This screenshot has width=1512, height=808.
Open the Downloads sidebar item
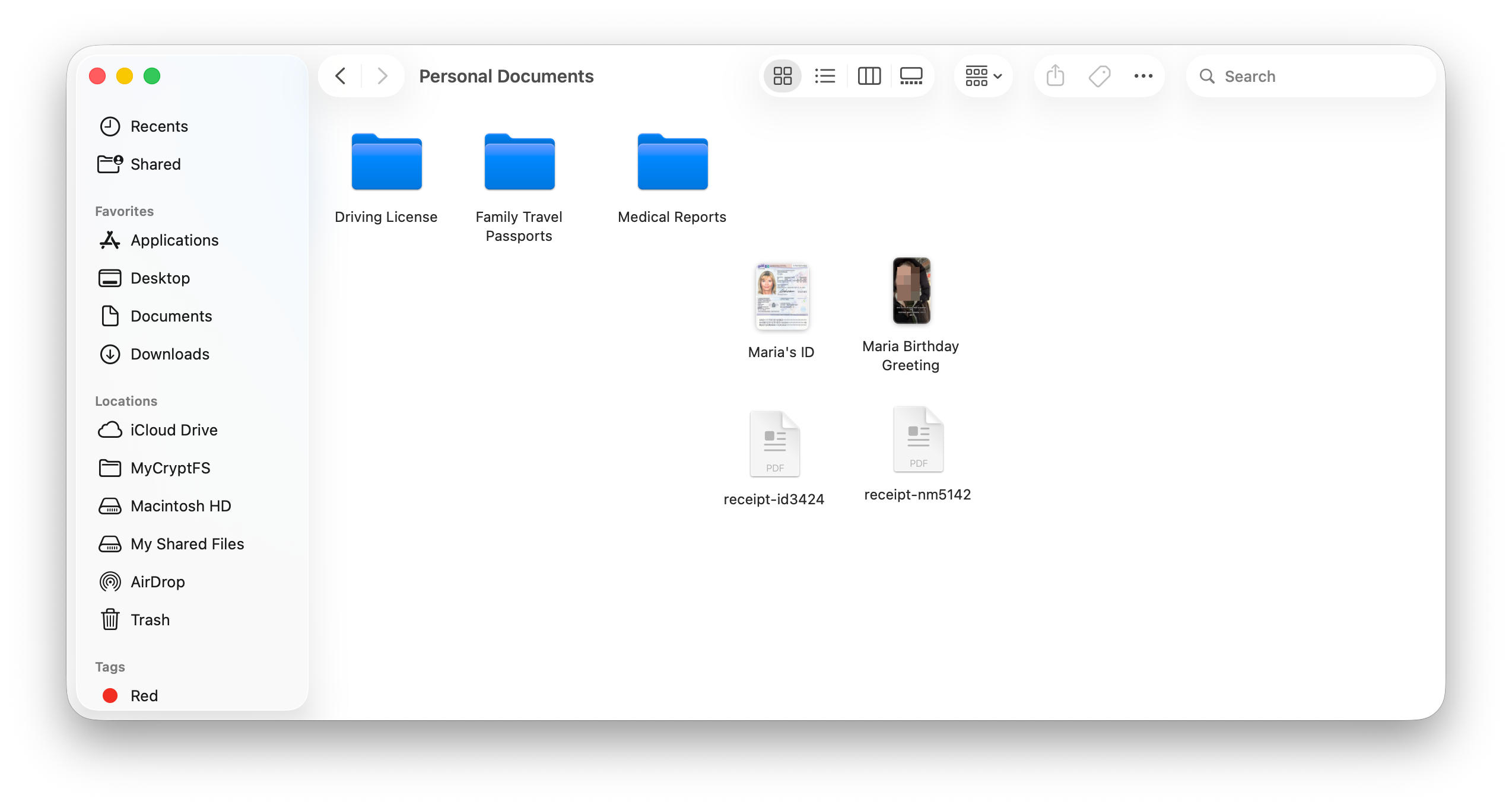(x=170, y=354)
